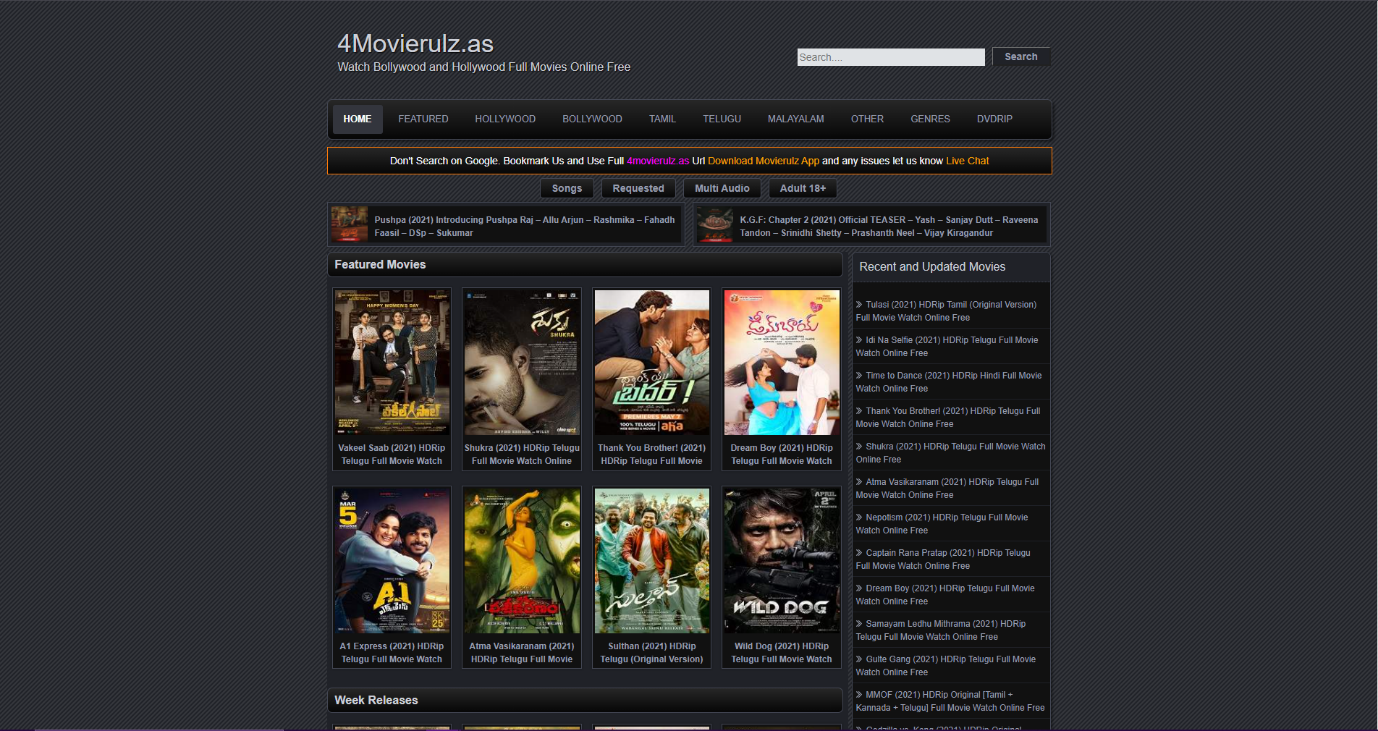Open Nepotism (2021) HDRip Telugu link
This screenshot has height=731, width=1378.
coord(942,524)
